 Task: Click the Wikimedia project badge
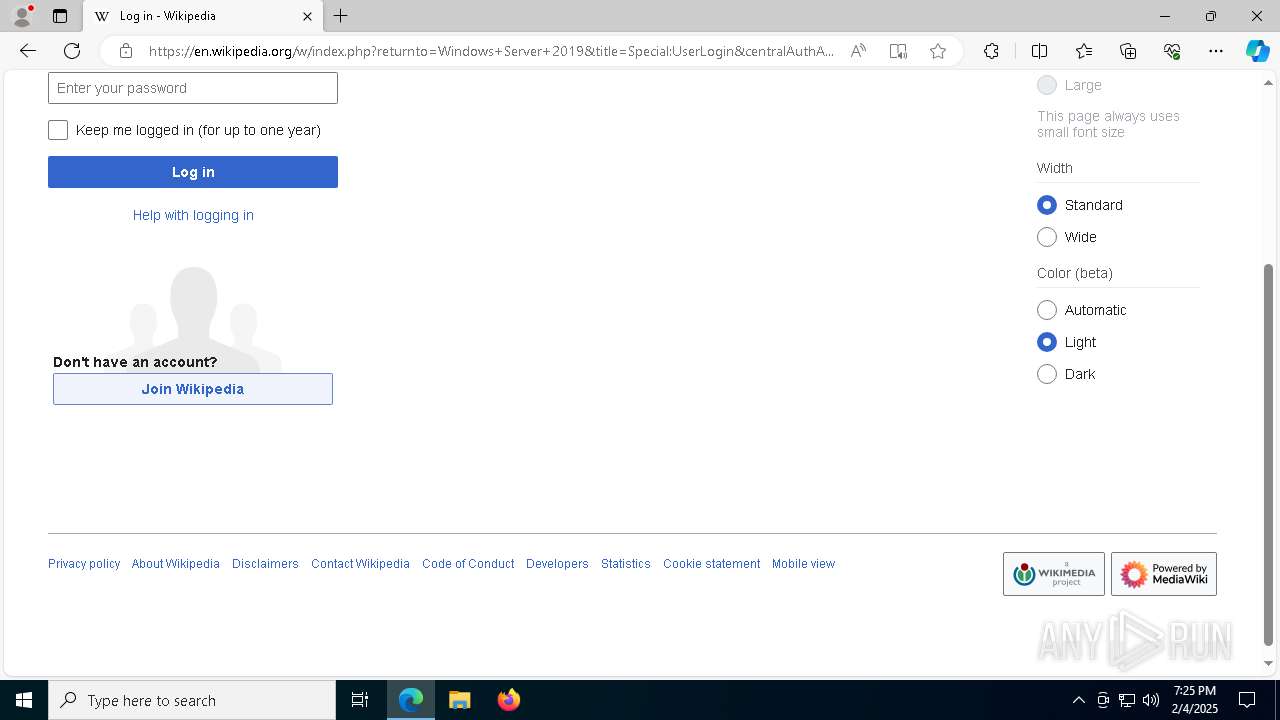click(1054, 574)
